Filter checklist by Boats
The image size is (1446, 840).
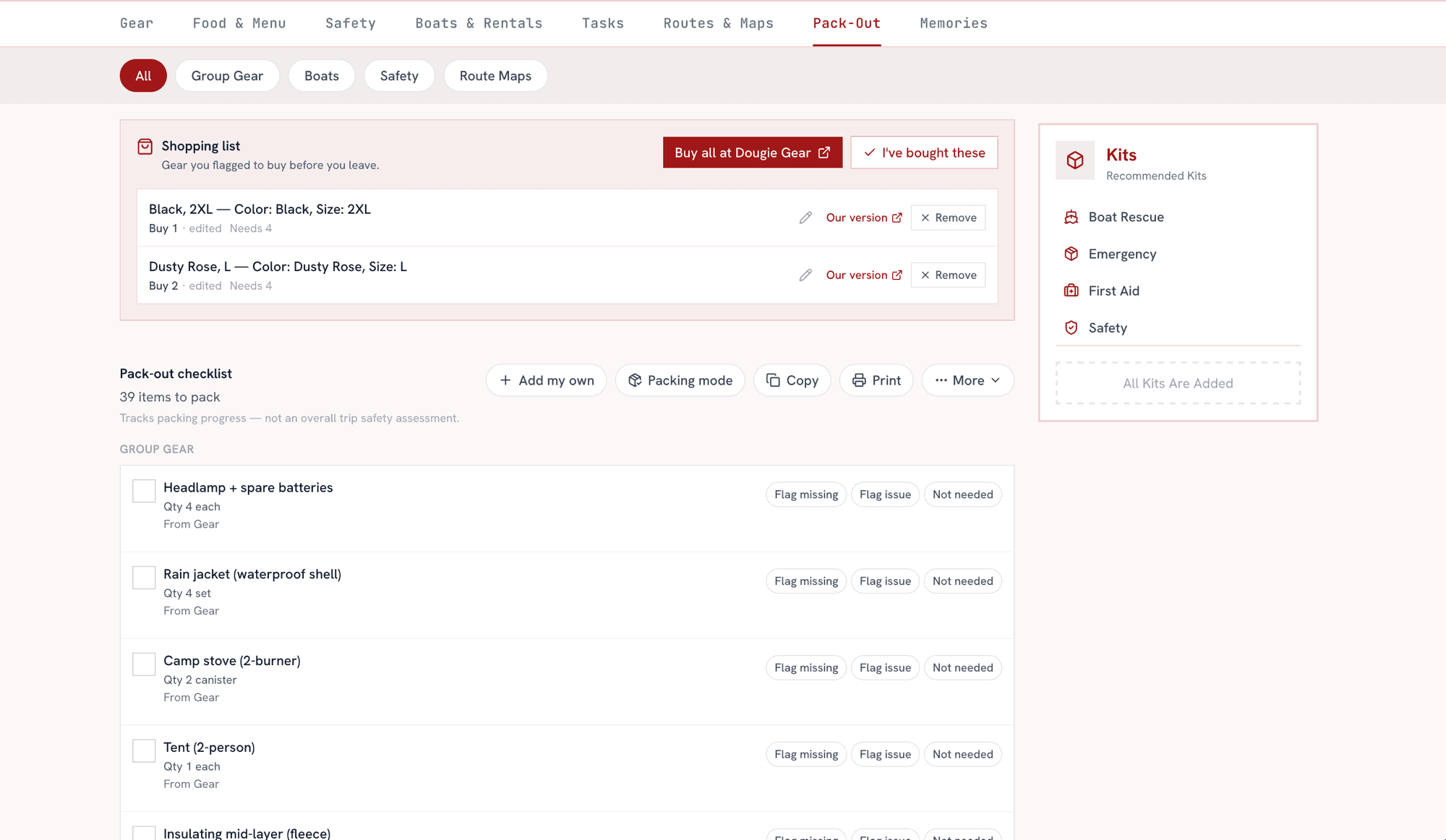click(322, 76)
